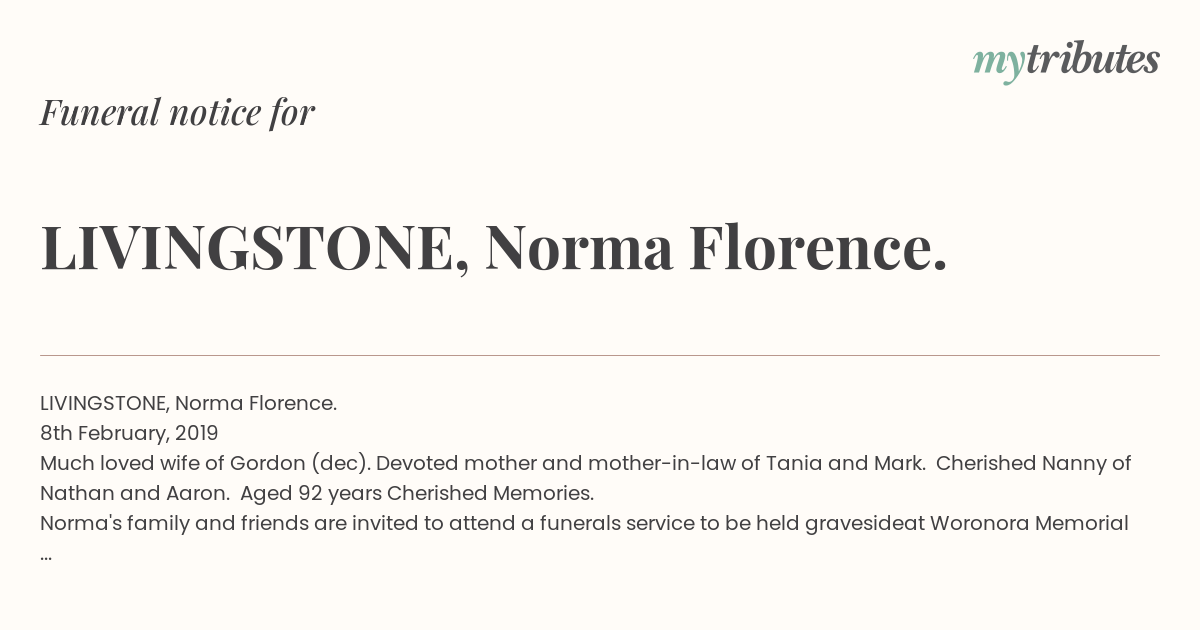Click the green 'my' part of logo
This screenshot has height=630, width=1200.
tap(998, 65)
